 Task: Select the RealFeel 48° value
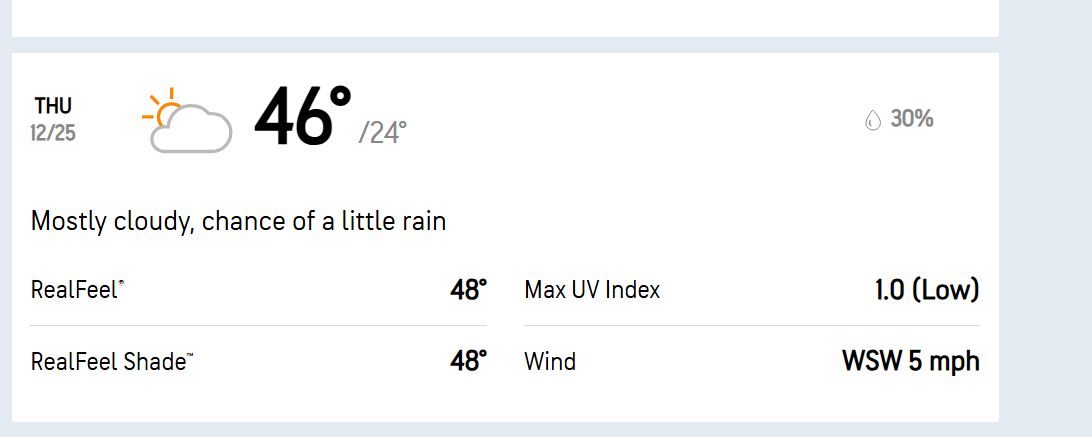point(468,291)
